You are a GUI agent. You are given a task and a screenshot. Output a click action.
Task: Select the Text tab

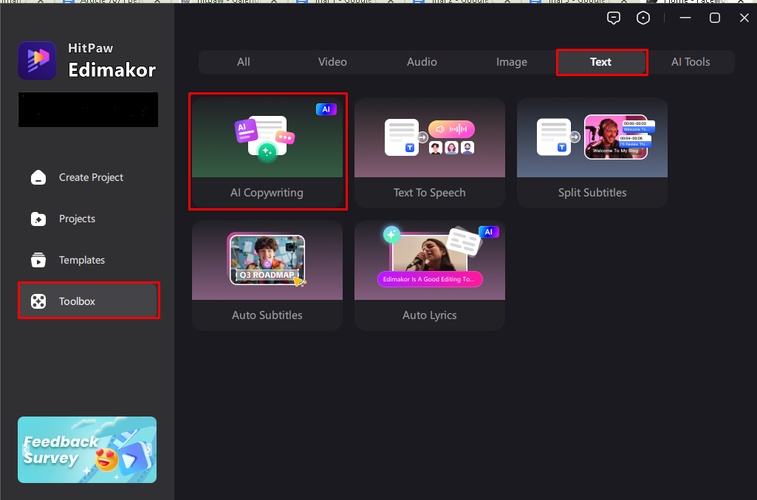tap(601, 62)
